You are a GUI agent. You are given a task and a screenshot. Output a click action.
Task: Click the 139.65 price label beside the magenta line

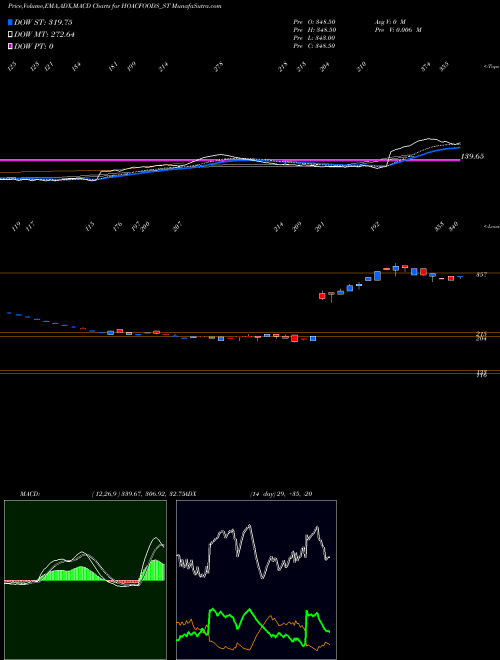pos(473,156)
